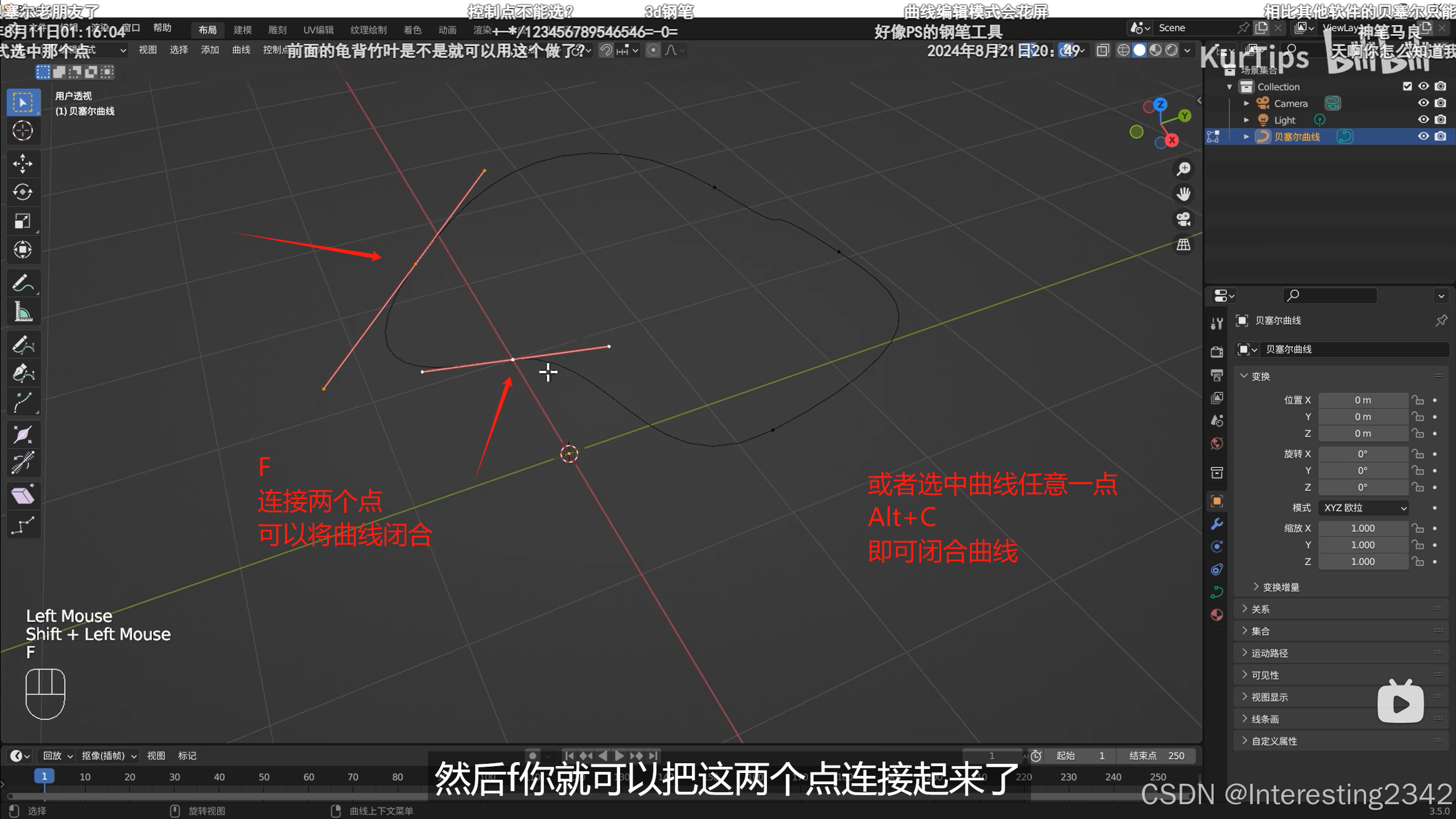
Task: Hide Camera with its eye icon
Action: (x=1423, y=103)
